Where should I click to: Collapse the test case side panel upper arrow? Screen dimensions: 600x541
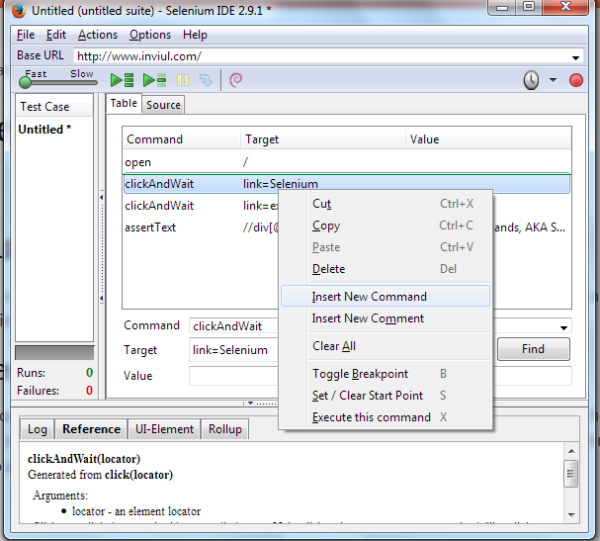101,197
